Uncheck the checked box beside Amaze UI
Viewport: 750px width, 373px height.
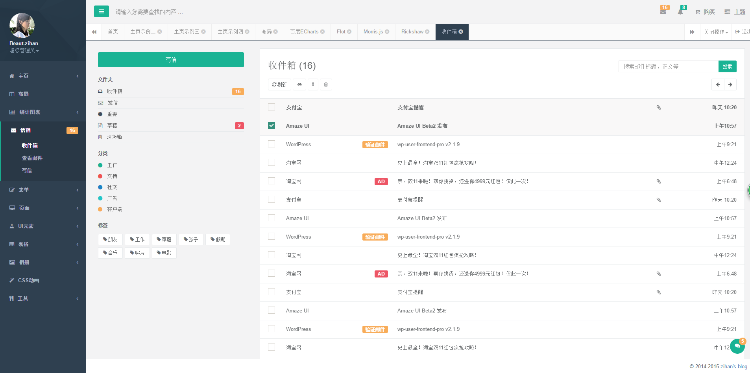(272, 126)
